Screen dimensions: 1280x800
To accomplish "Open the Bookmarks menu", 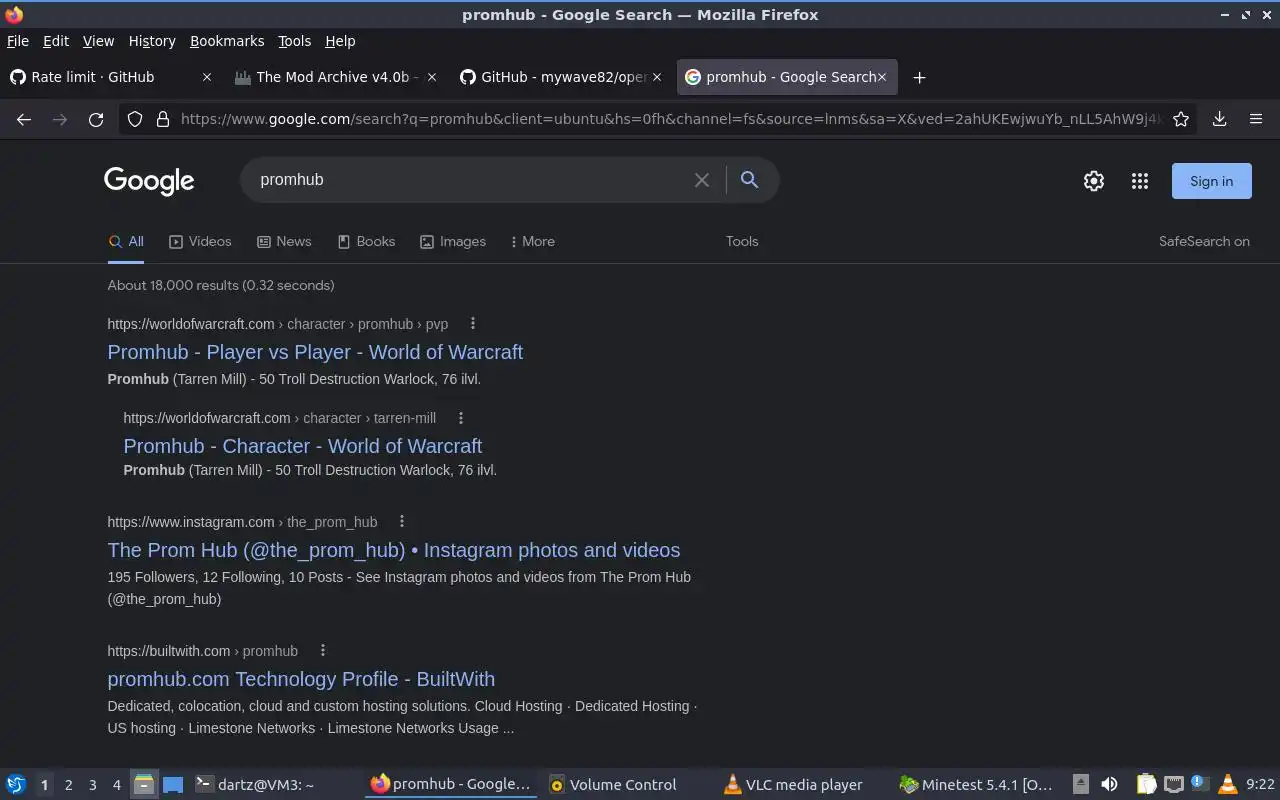I will [x=227, y=41].
